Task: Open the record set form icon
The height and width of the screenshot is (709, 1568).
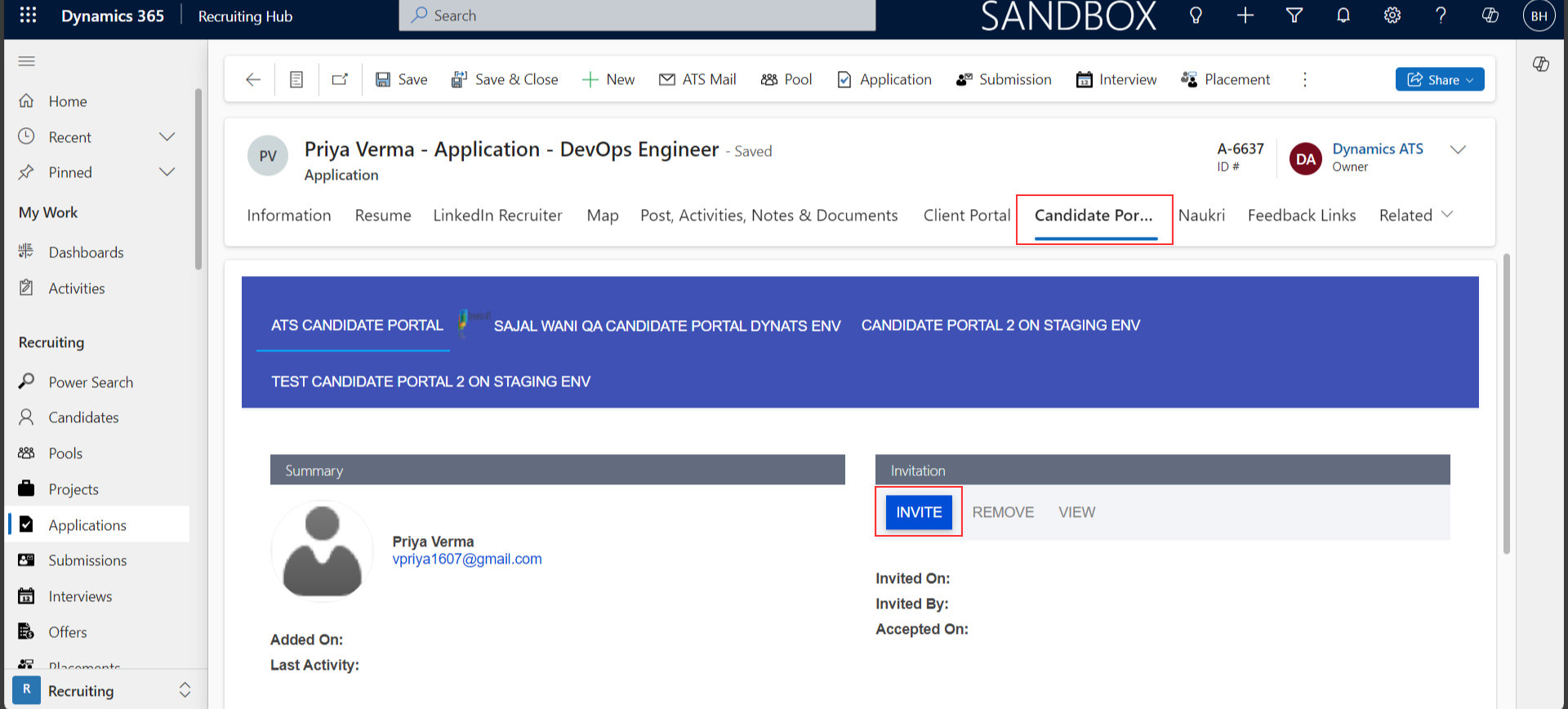Action: click(x=296, y=79)
